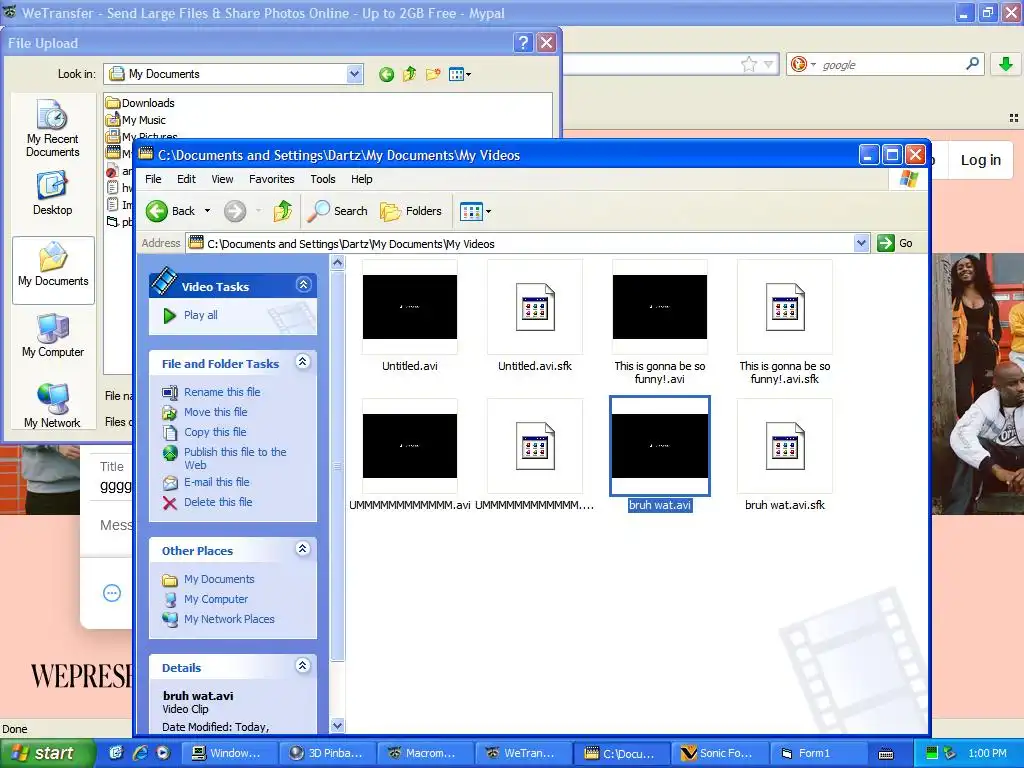Click Desktop in File Upload sidebar

pyautogui.click(x=53, y=193)
